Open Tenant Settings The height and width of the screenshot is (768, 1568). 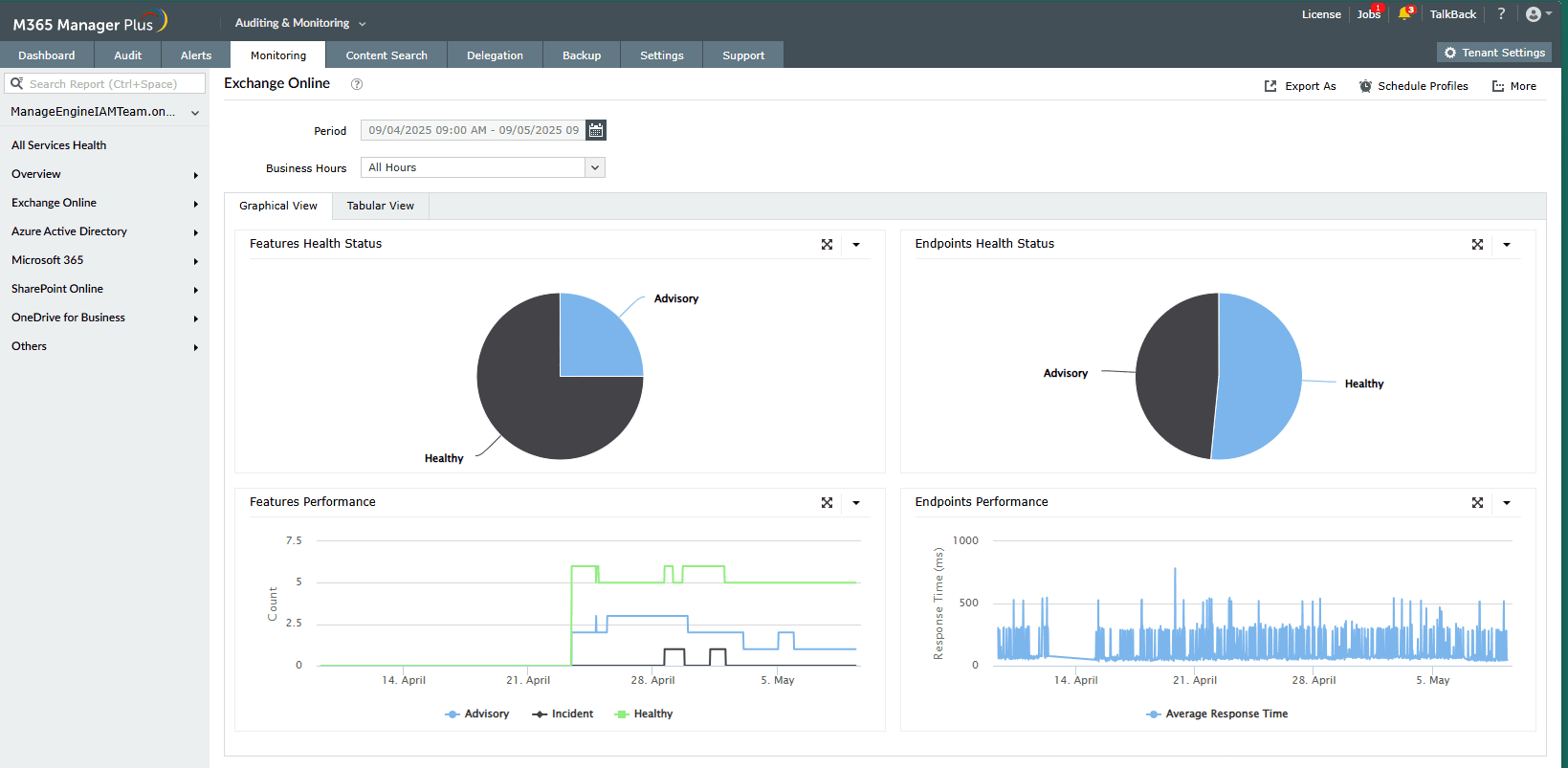coord(1493,53)
